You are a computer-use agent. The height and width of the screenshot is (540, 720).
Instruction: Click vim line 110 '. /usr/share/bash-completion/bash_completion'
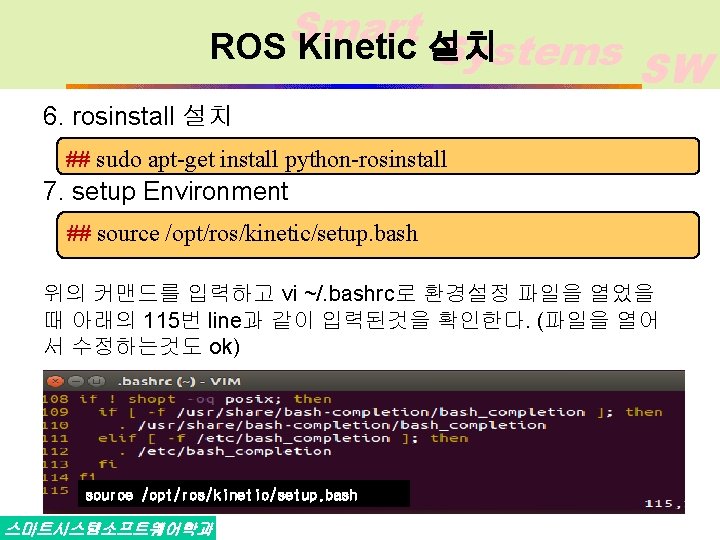[x=332, y=425]
